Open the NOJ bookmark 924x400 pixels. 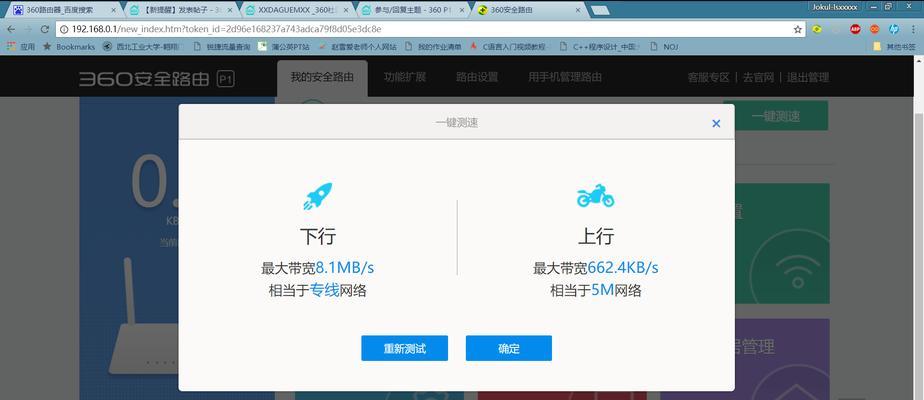664,47
